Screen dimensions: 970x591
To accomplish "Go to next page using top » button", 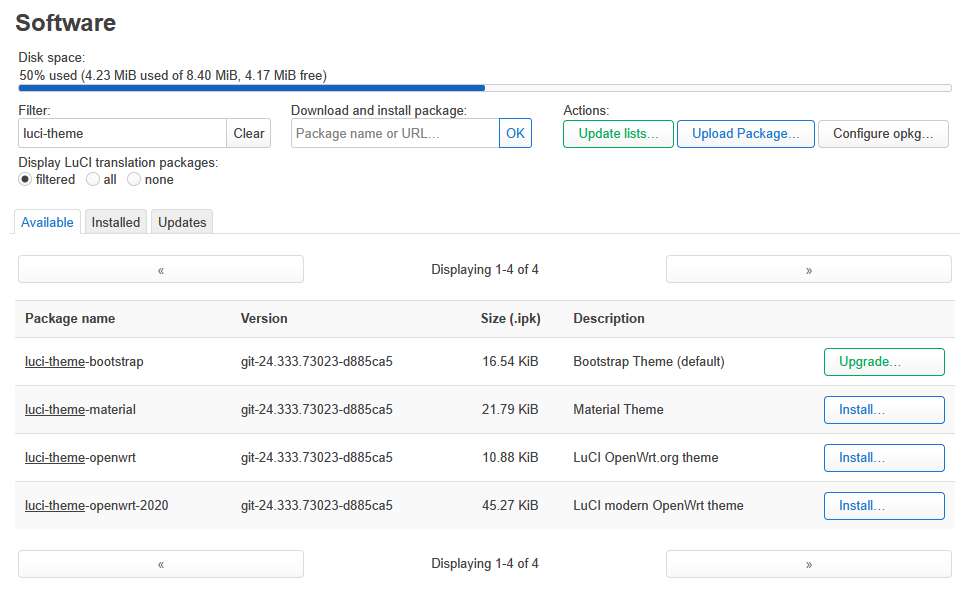I will click(x=808, y=270).
